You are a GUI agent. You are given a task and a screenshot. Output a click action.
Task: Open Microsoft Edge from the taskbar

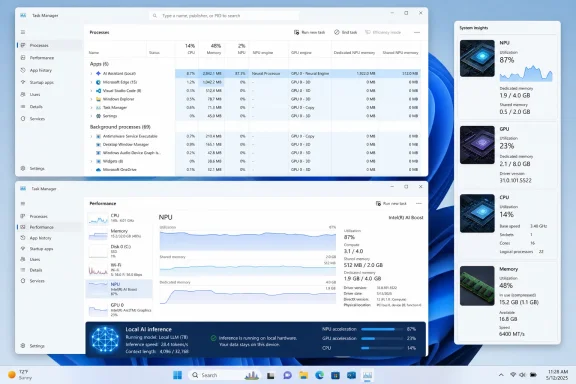[x=319, y=375]
